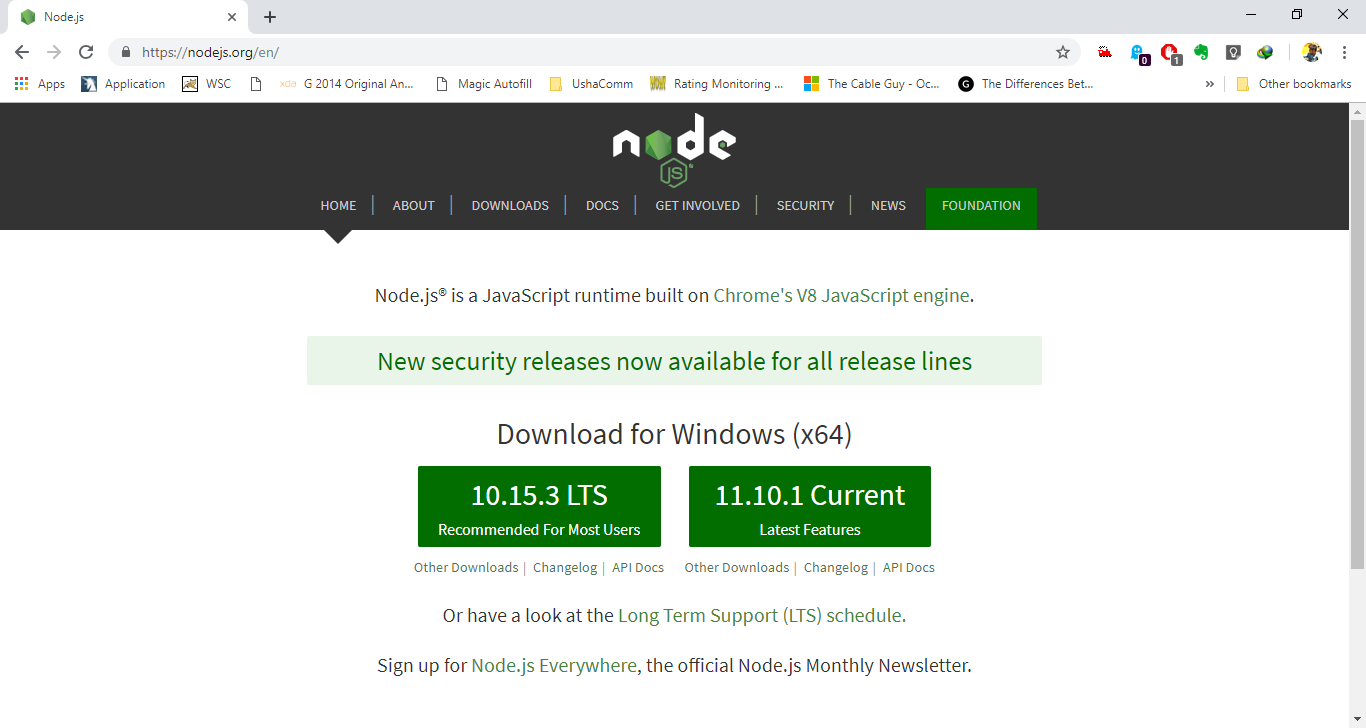This screenshot has height=728, width=1366.
Task: Open Chrome's three-dot menu
Action: pyautogui.click(x=1344, y=52)
